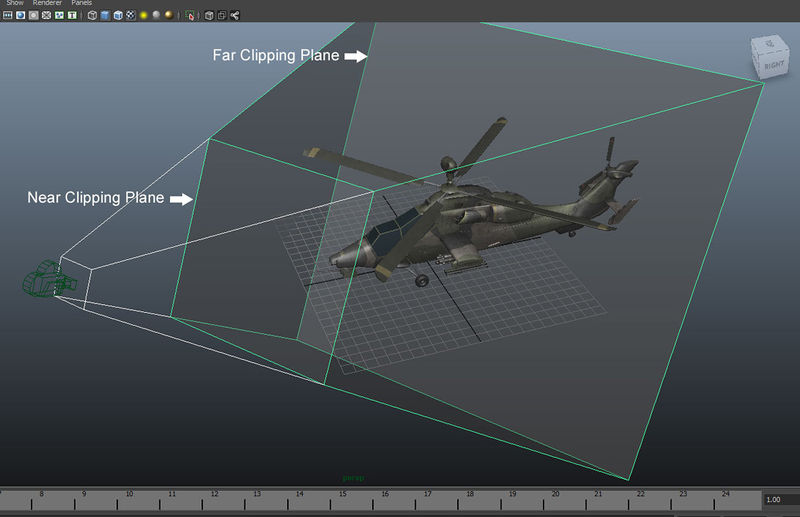Click the golden sphere high quality icon
The image size is (800, 517).
pos(168,16)
